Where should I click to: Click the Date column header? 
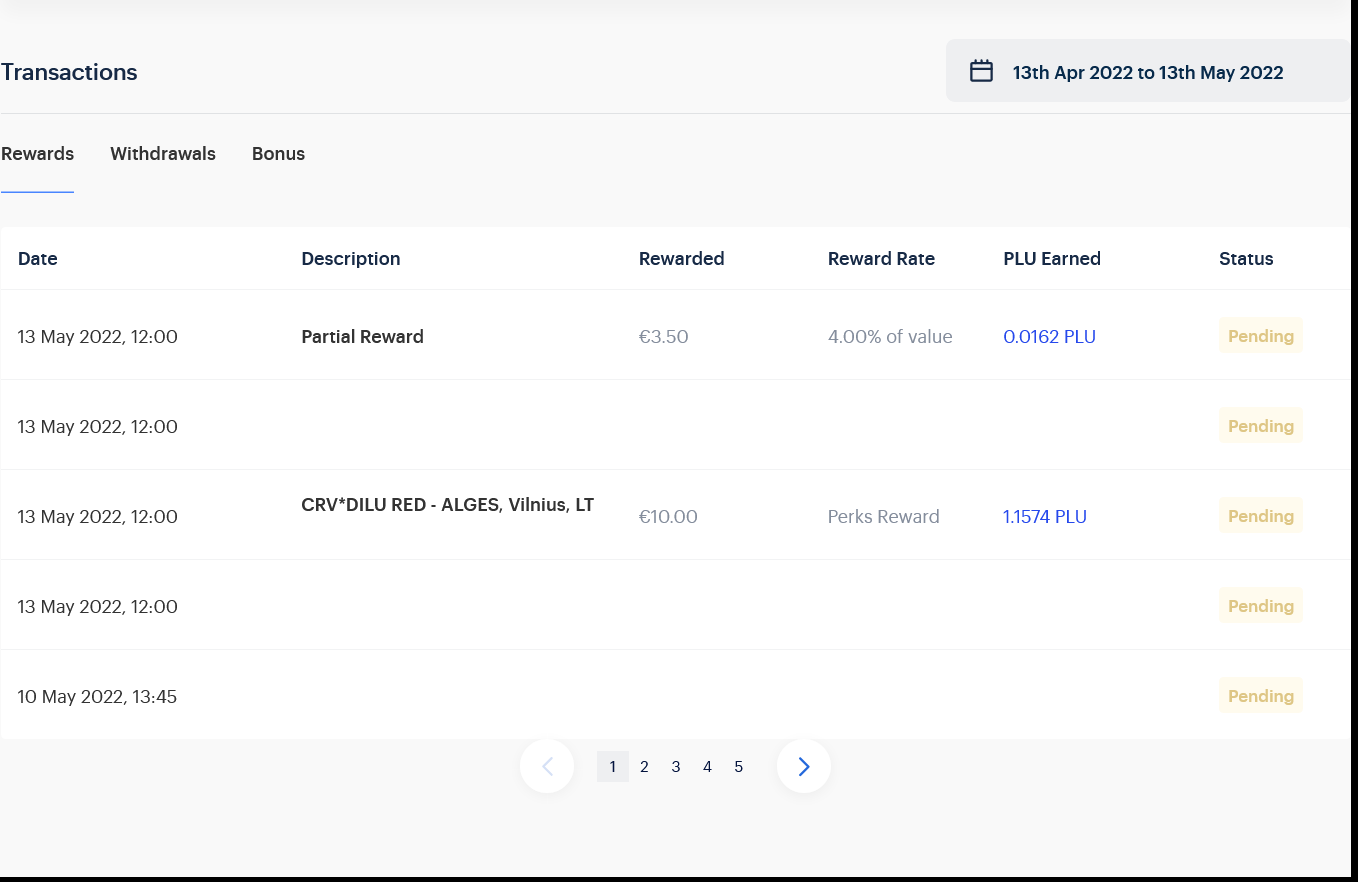[x=38, y=259]
